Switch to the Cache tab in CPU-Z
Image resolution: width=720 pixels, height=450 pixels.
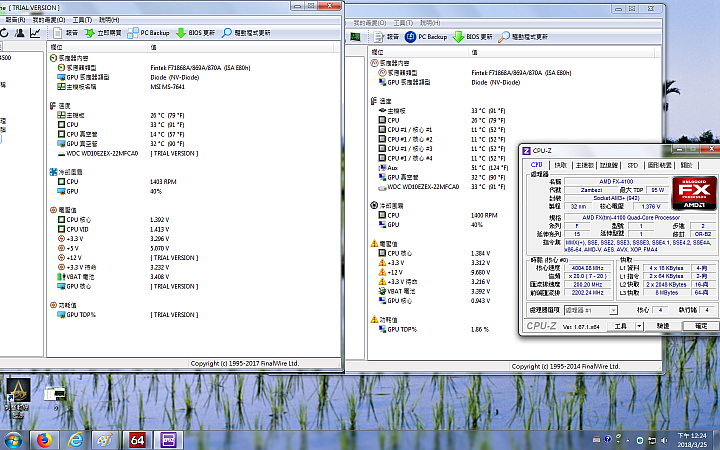click(560, 165)
